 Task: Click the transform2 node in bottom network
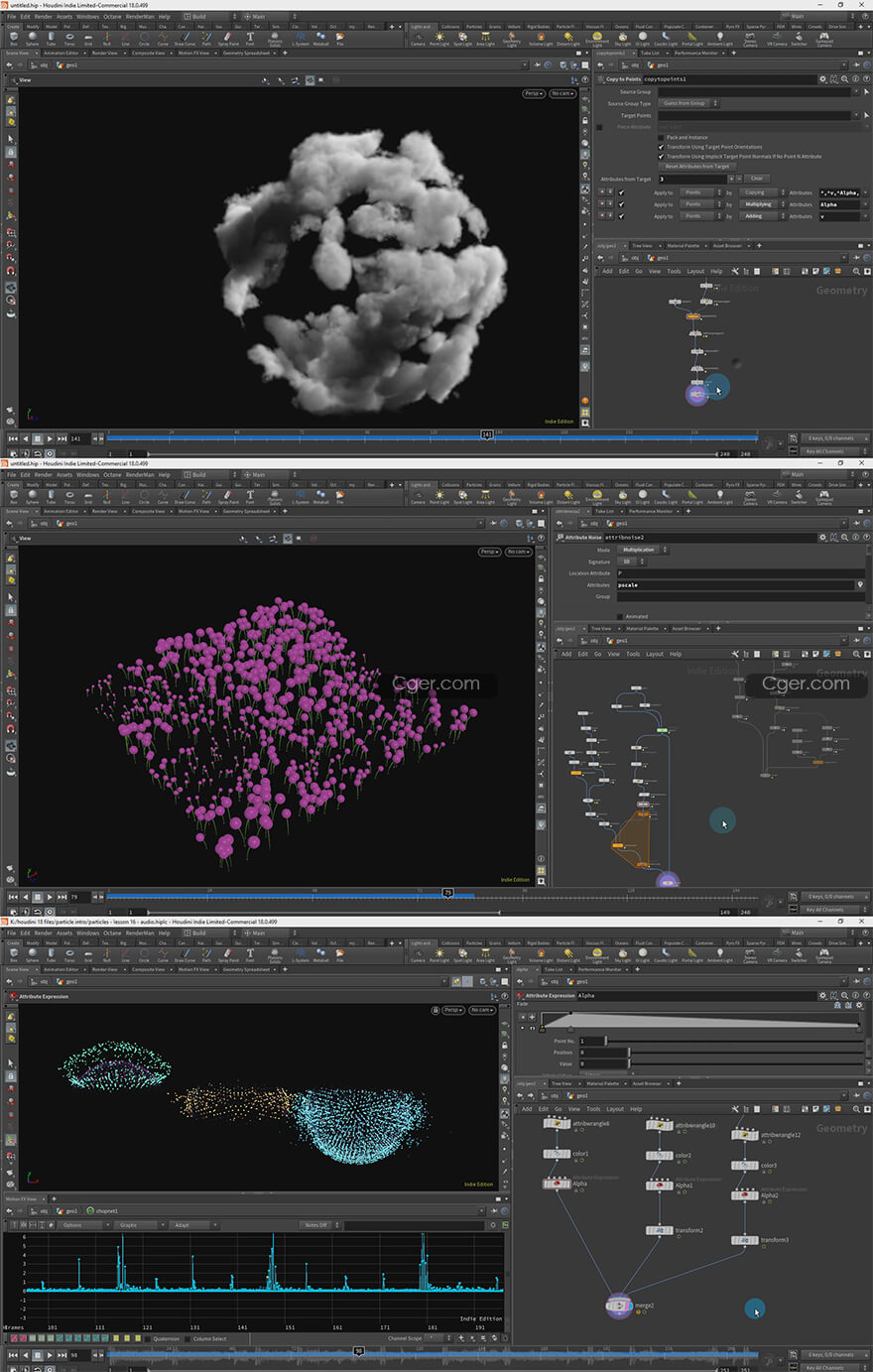[x=661, y=1230]
